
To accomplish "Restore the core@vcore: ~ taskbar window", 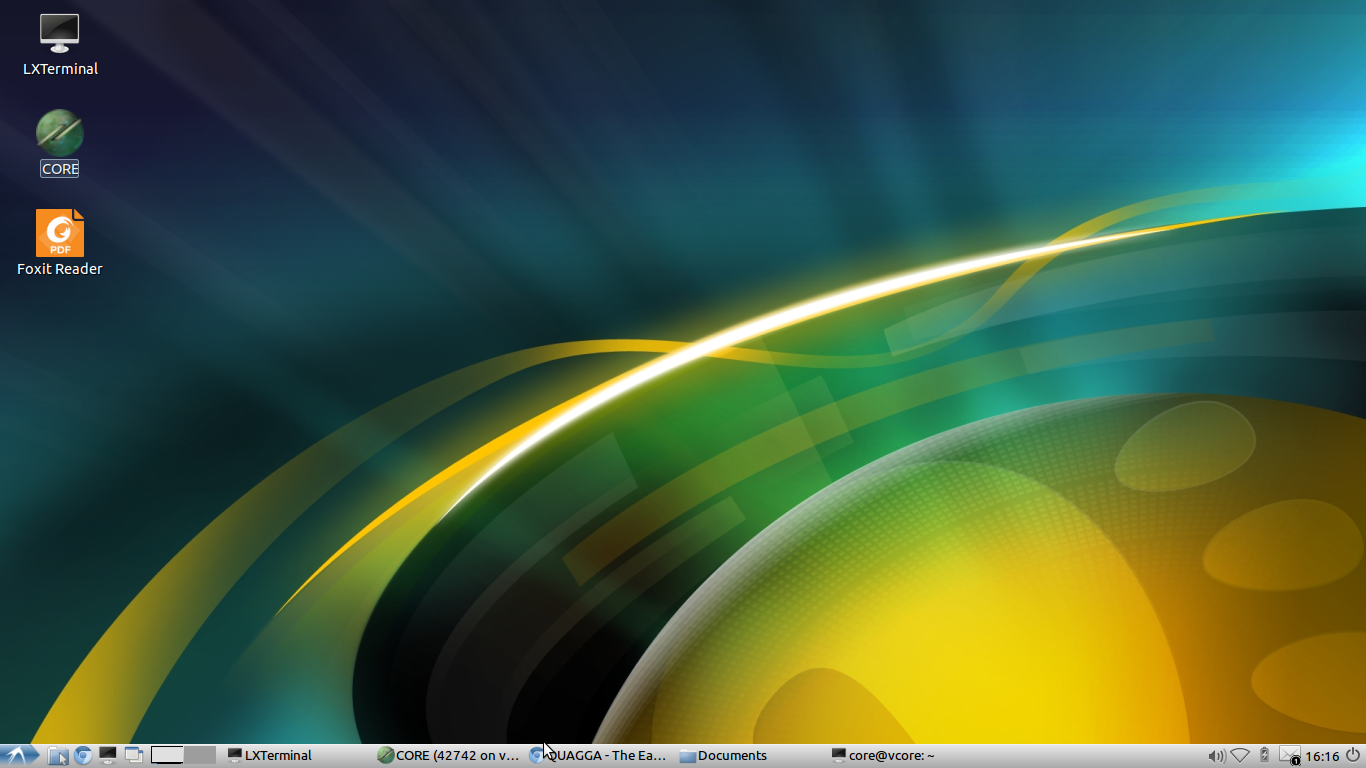I will tap(902, 756).
